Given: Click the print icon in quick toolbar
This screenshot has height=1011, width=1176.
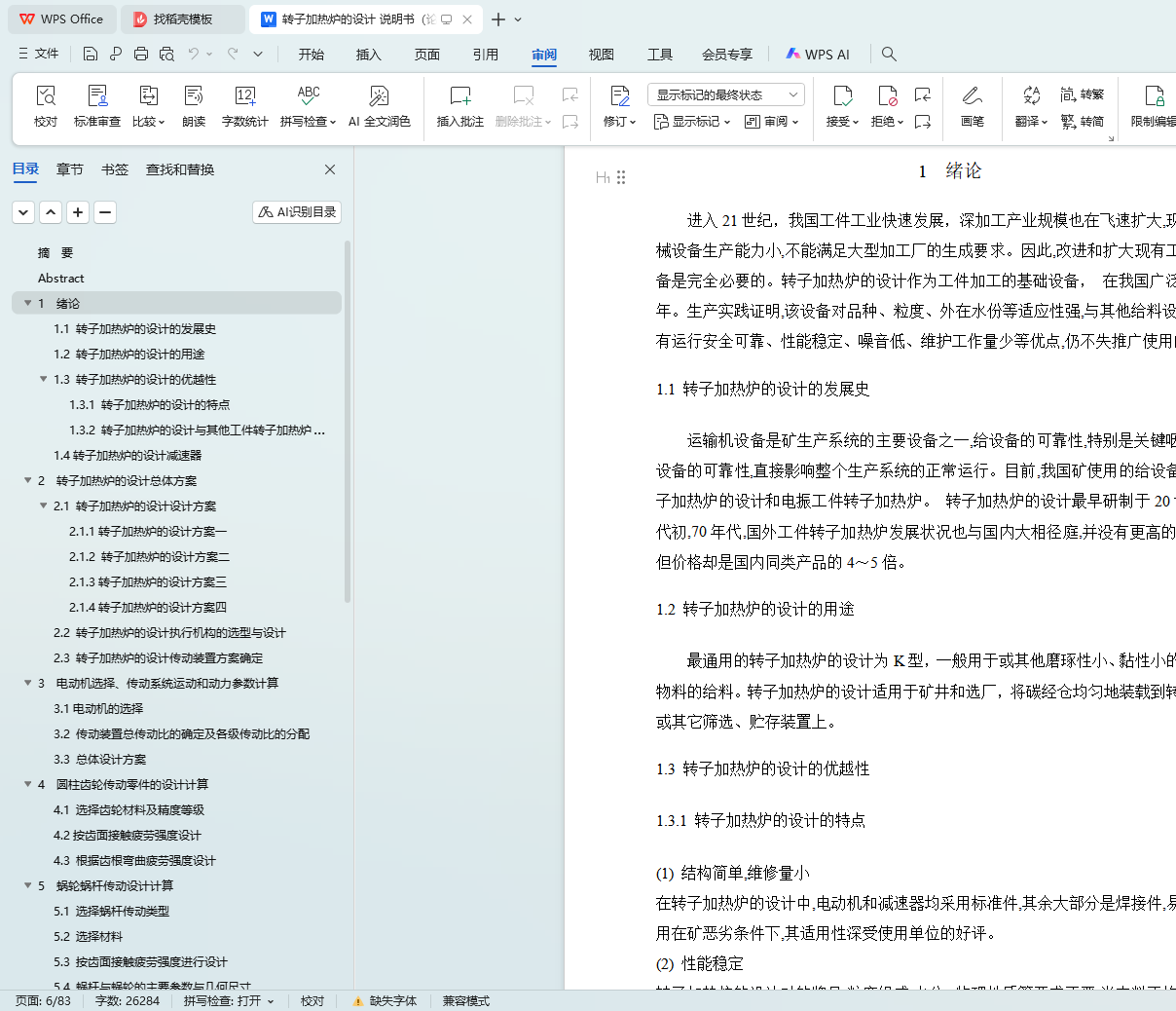Looking at the screenshot, I should (x=141, y=54).
